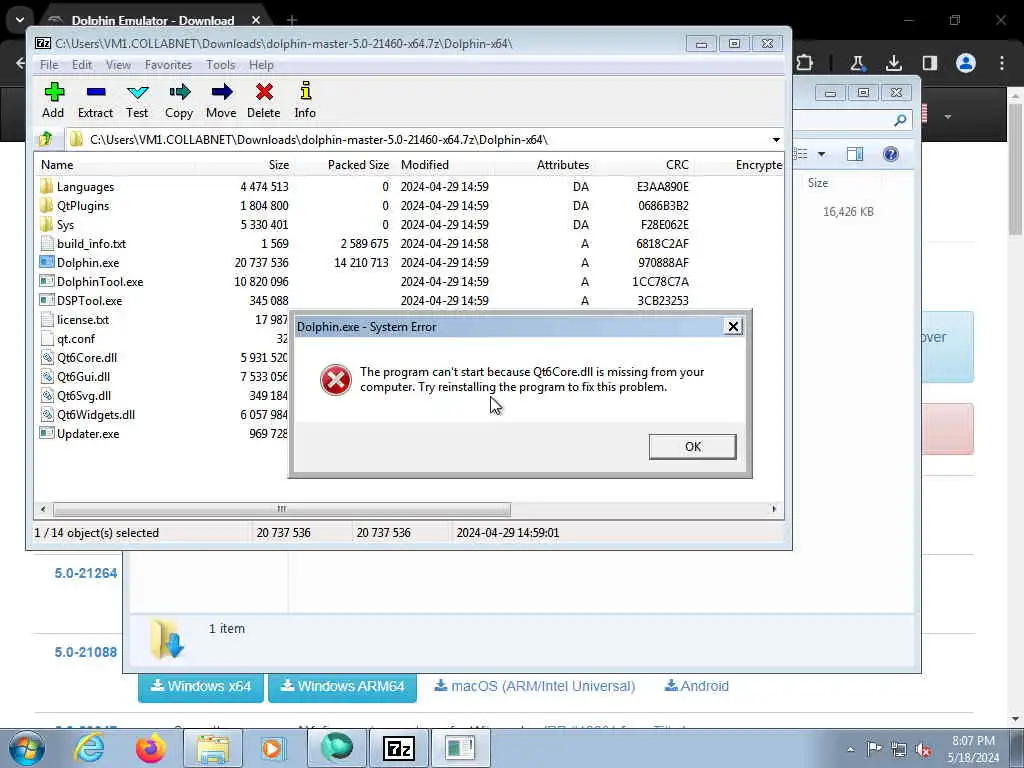The width and height of the screenshot is (1024, 768).
Task: Open the Info toolbar icon
Action: [x=305, y=100]
